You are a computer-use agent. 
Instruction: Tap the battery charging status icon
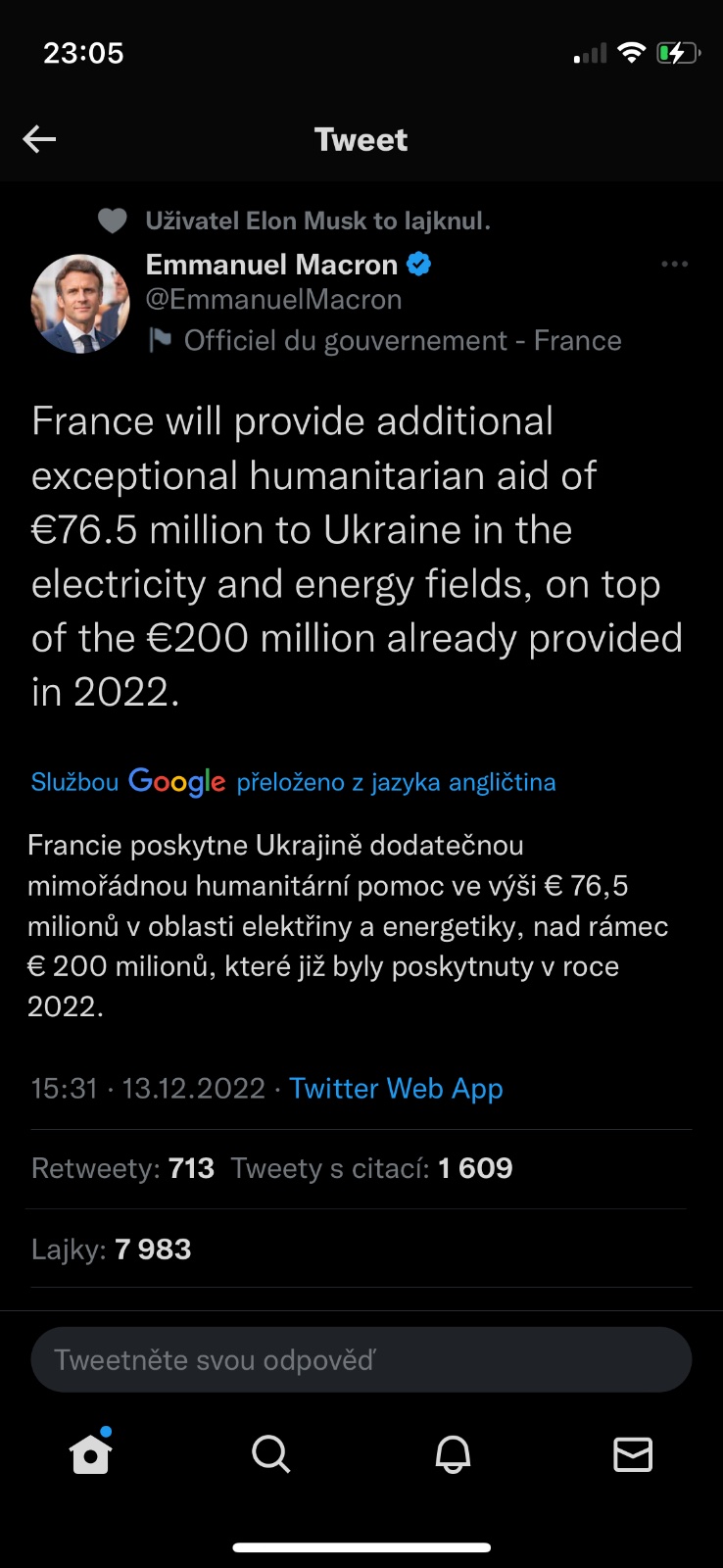[678, 53]
